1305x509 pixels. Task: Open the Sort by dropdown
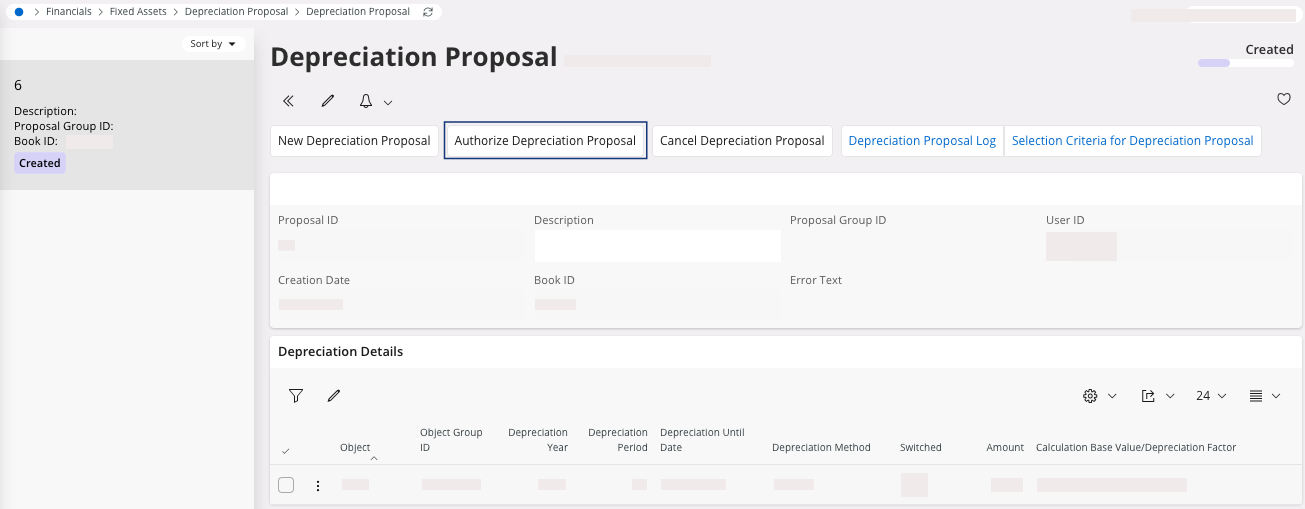click(x=213, y=44)
